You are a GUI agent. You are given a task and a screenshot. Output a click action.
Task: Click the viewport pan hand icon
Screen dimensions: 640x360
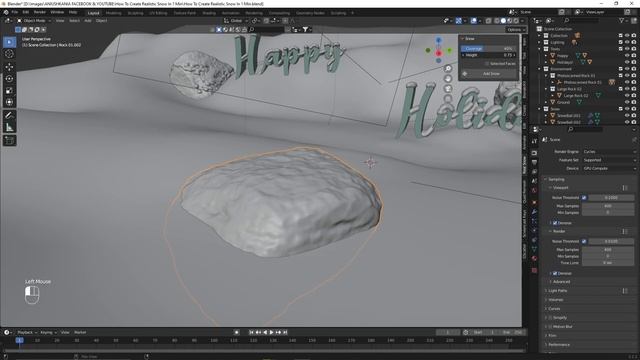coord(448,78)
